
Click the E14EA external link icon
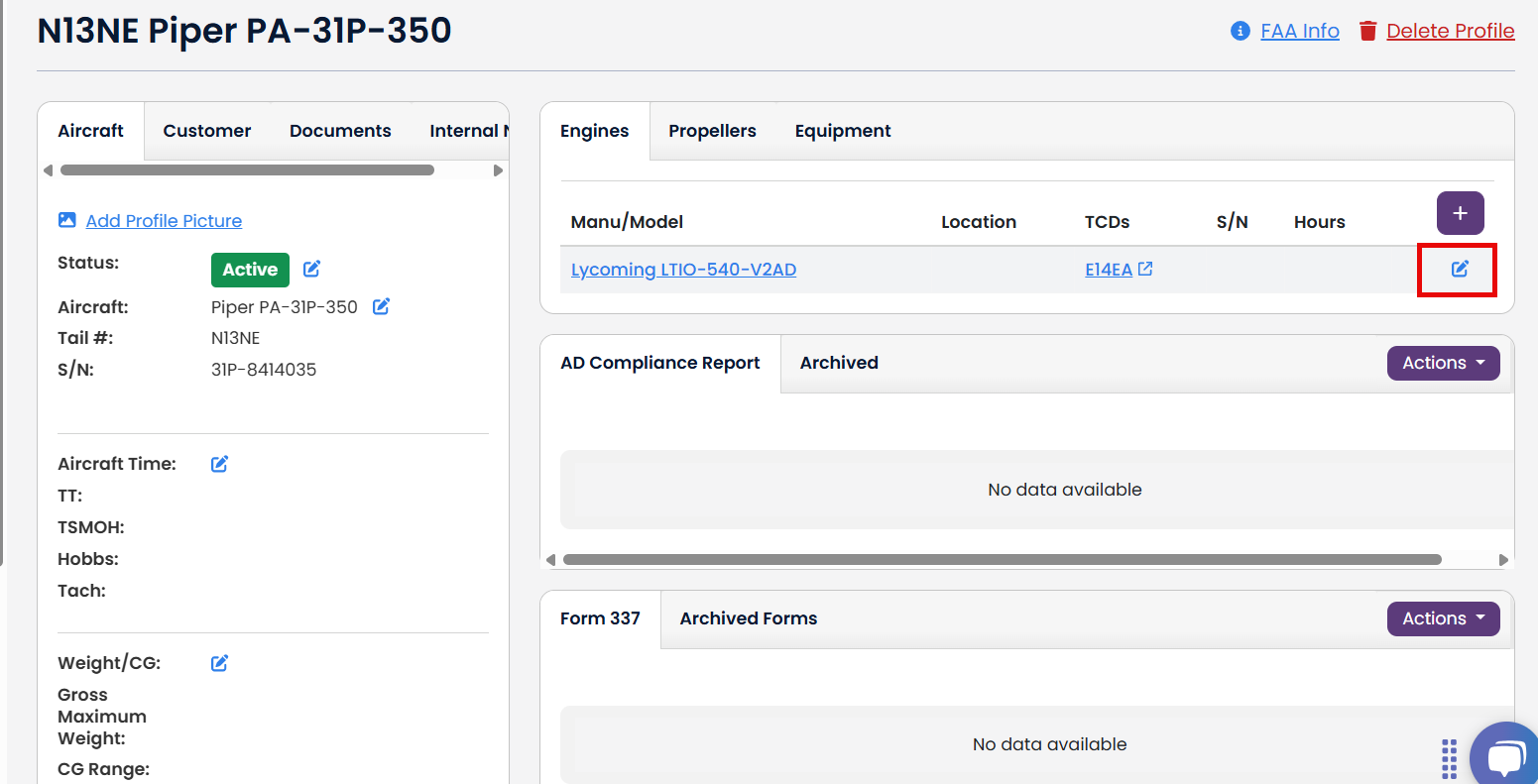point(1145,269)
